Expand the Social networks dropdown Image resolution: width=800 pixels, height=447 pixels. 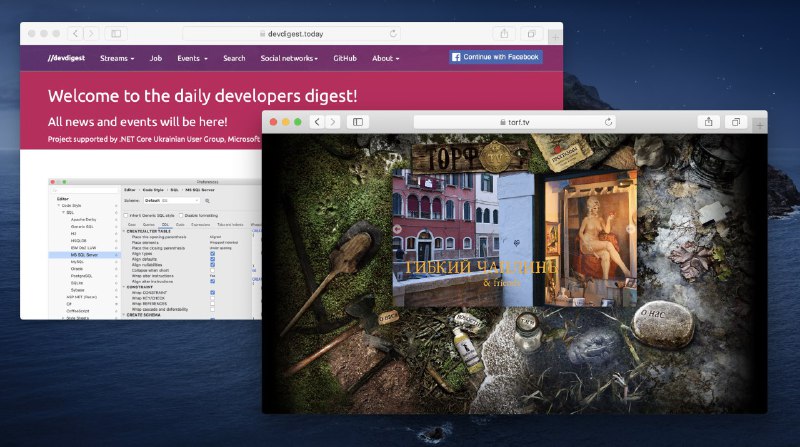point(289,58)
